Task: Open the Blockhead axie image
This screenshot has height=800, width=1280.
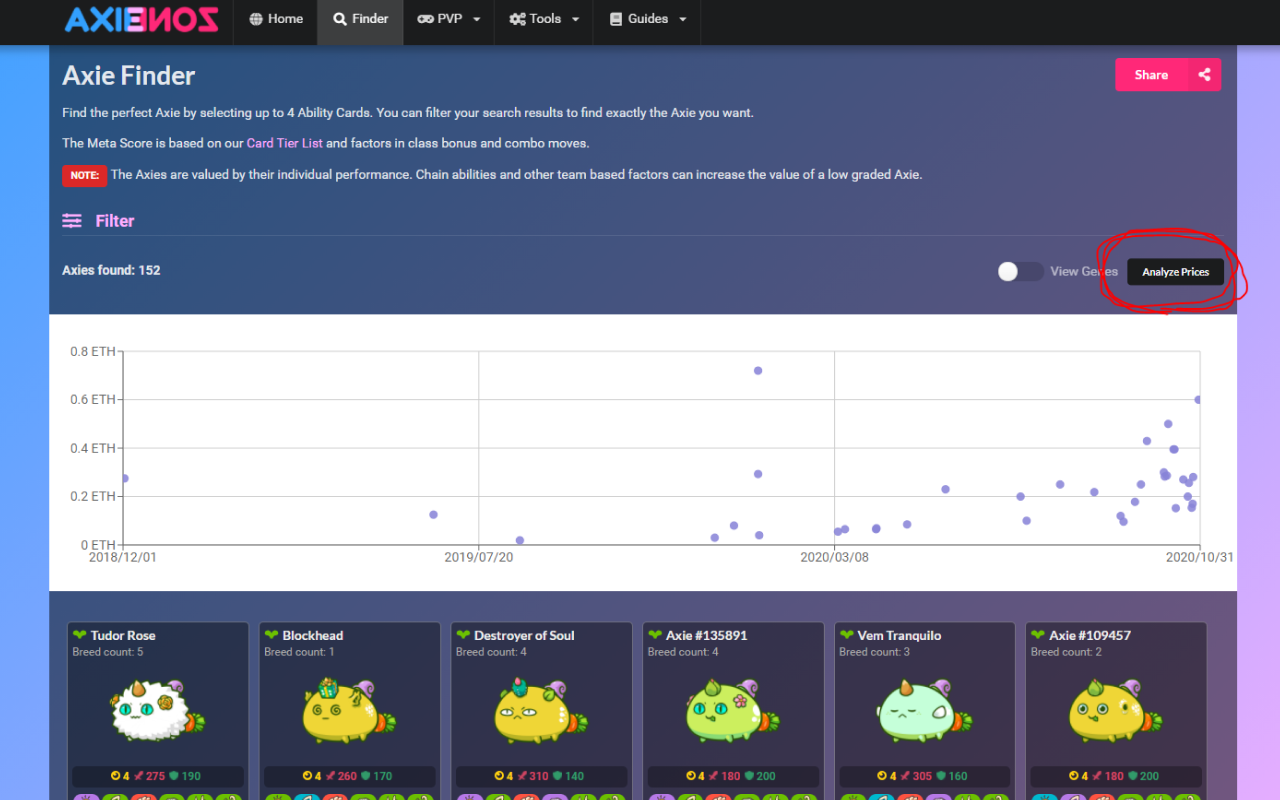Action: click(x=350, y=710)
